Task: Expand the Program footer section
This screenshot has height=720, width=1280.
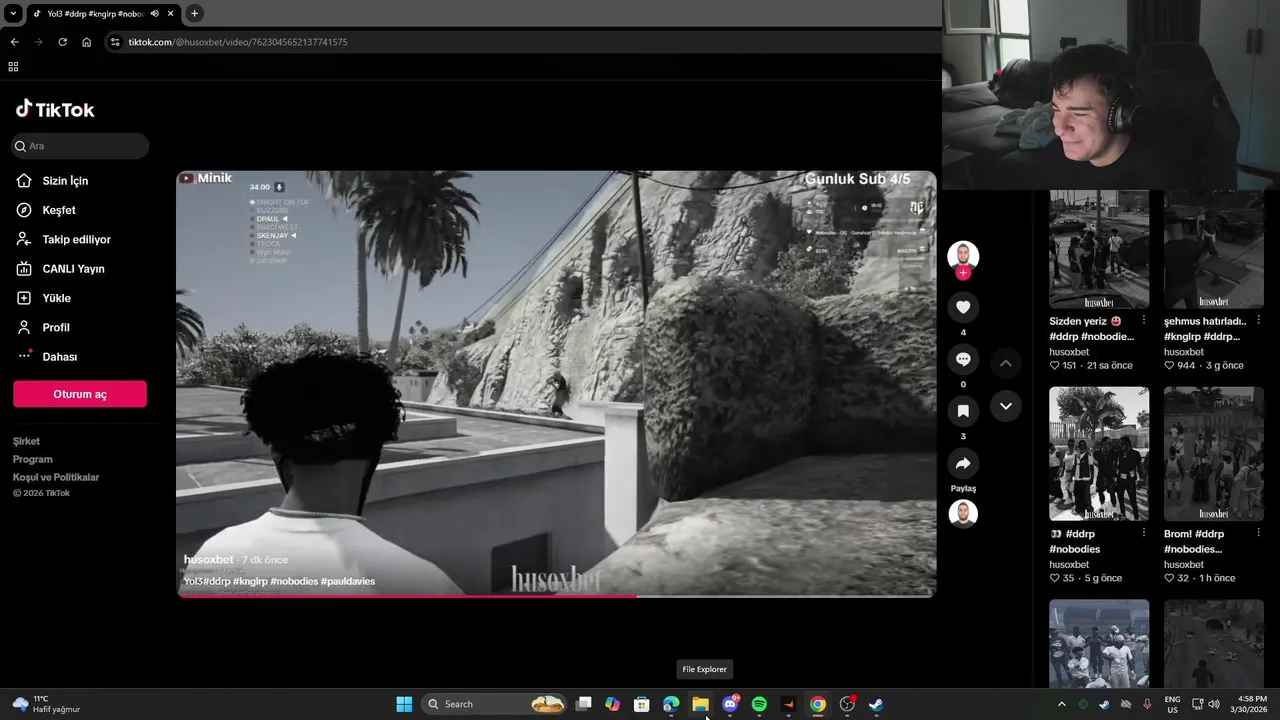Action: point(33,459)
